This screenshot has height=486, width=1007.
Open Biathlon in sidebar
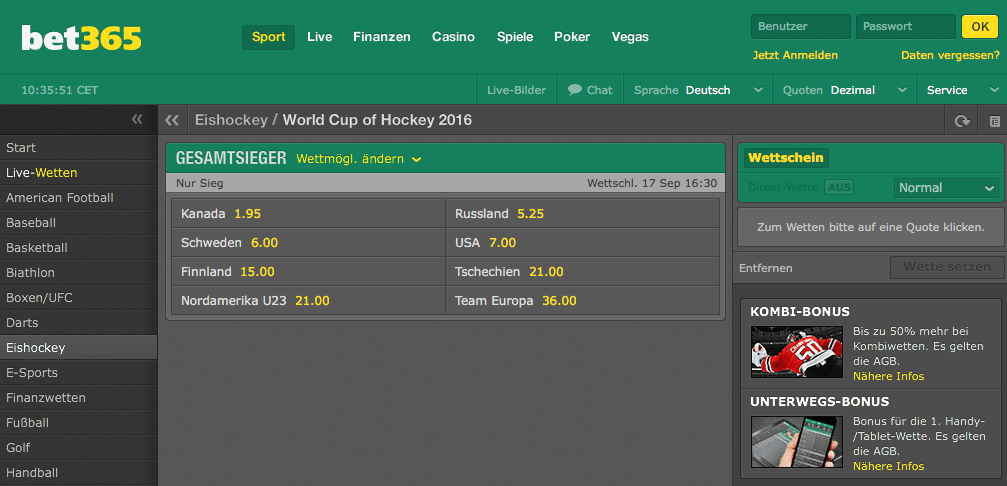point(78,273)
